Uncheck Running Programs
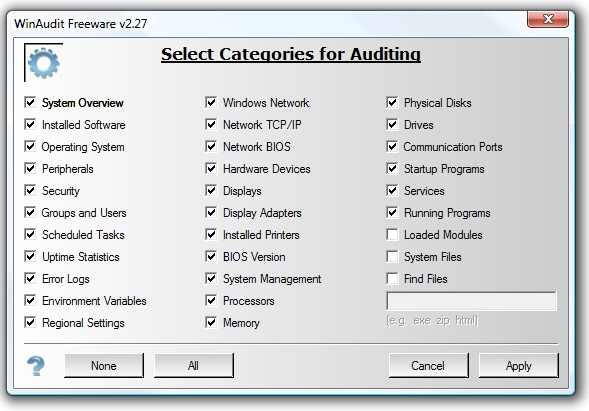589x411 pixels. coord(392,212)
